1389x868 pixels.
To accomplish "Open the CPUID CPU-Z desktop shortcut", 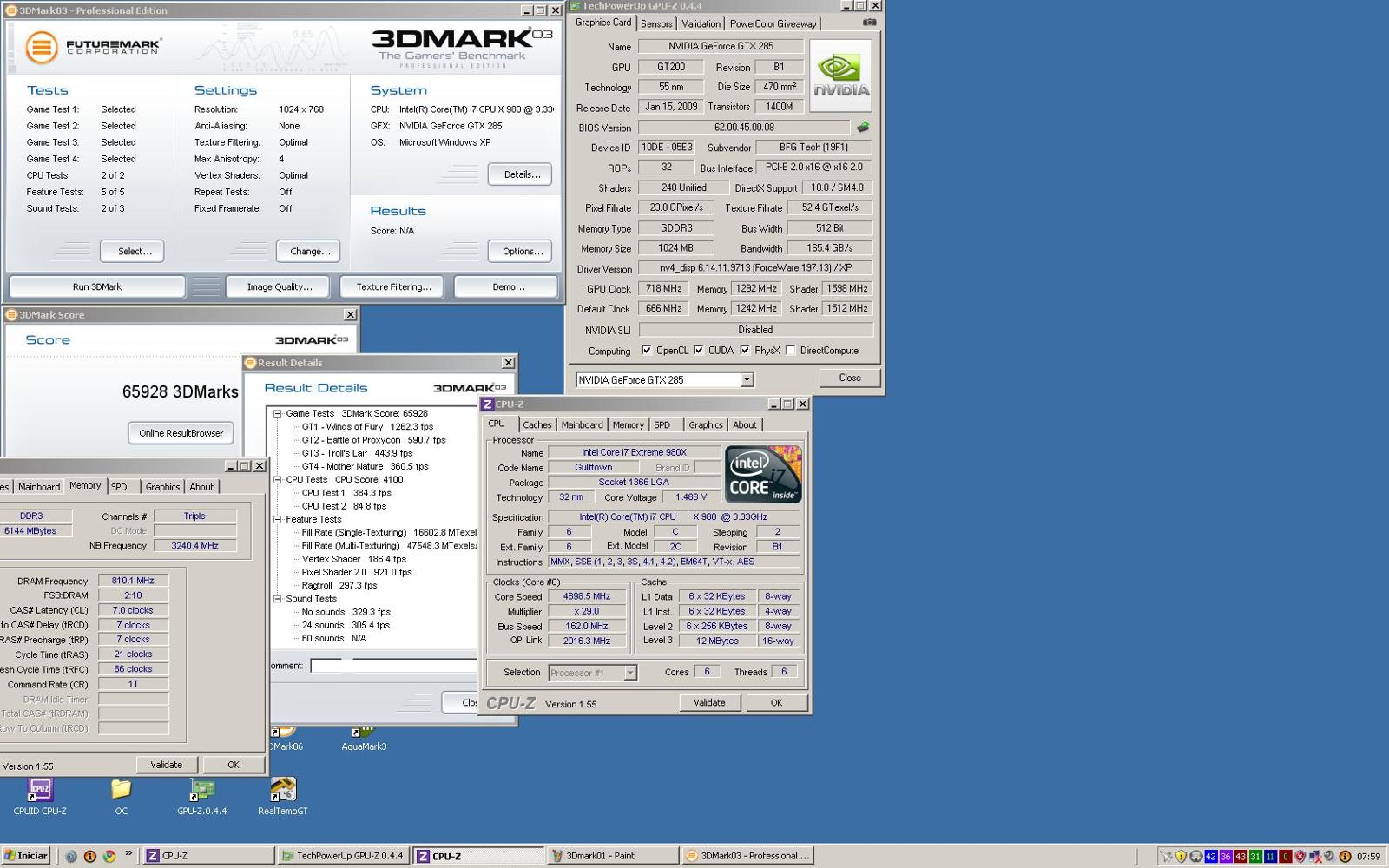I will click(40, 796).
